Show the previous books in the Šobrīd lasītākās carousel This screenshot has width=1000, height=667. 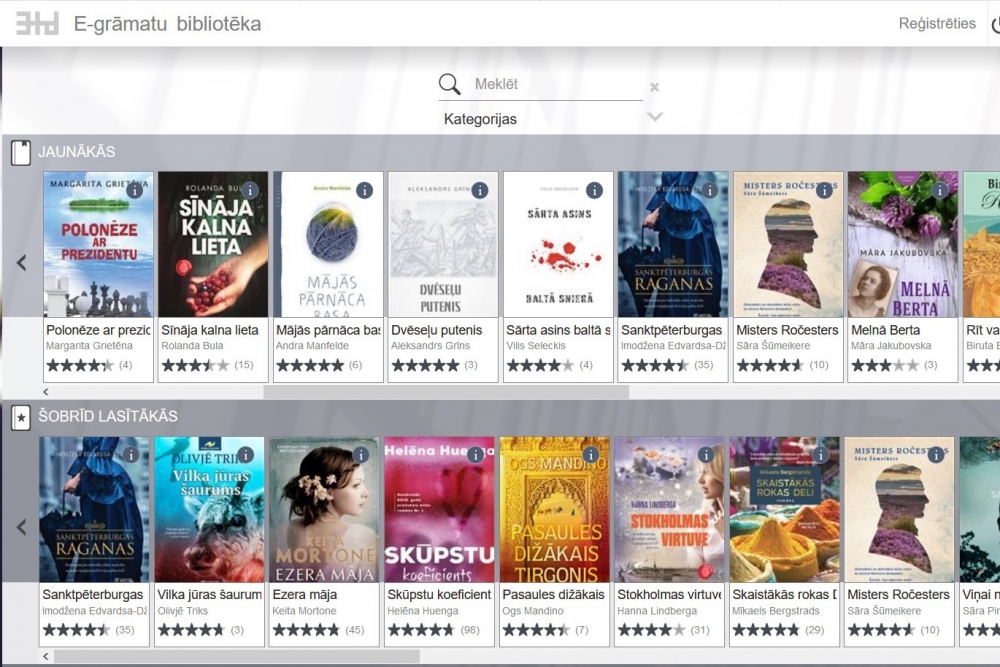(22, 527)
